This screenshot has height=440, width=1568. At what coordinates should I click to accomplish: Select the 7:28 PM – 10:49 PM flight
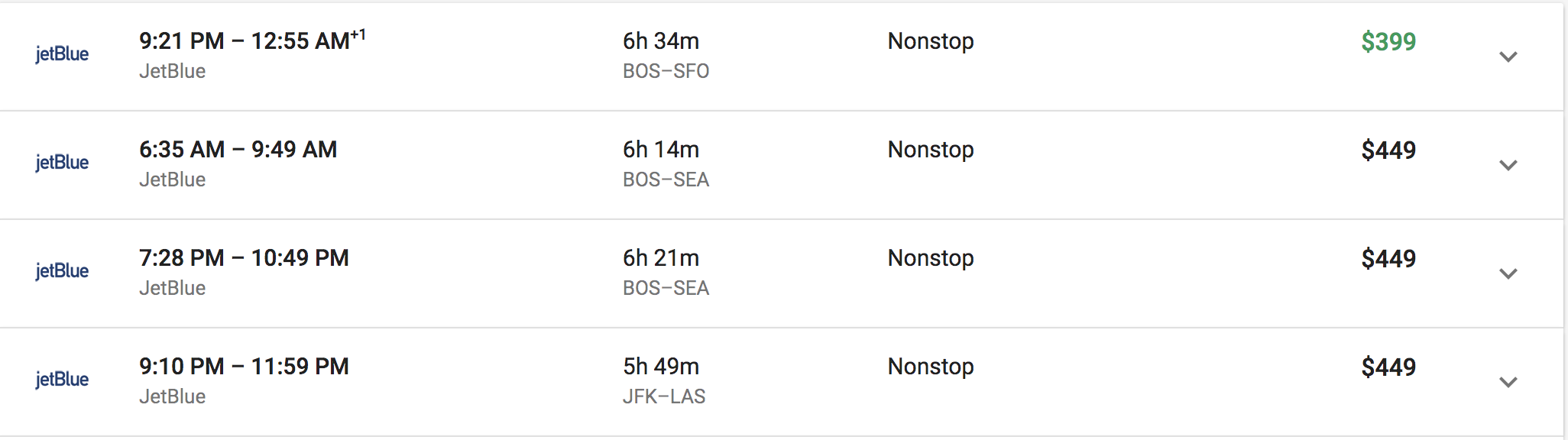coord(781,273)
